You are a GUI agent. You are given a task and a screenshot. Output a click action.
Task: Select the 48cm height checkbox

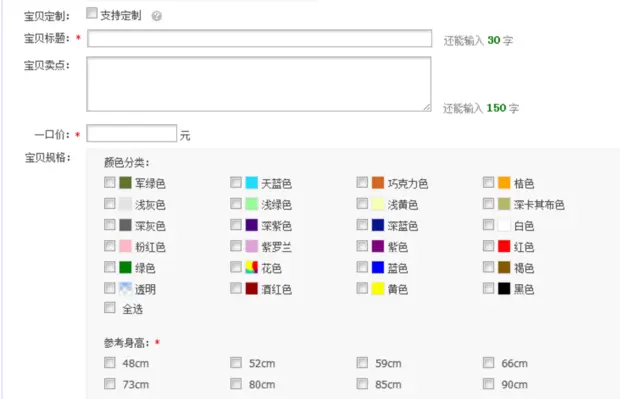coord(110,363)
